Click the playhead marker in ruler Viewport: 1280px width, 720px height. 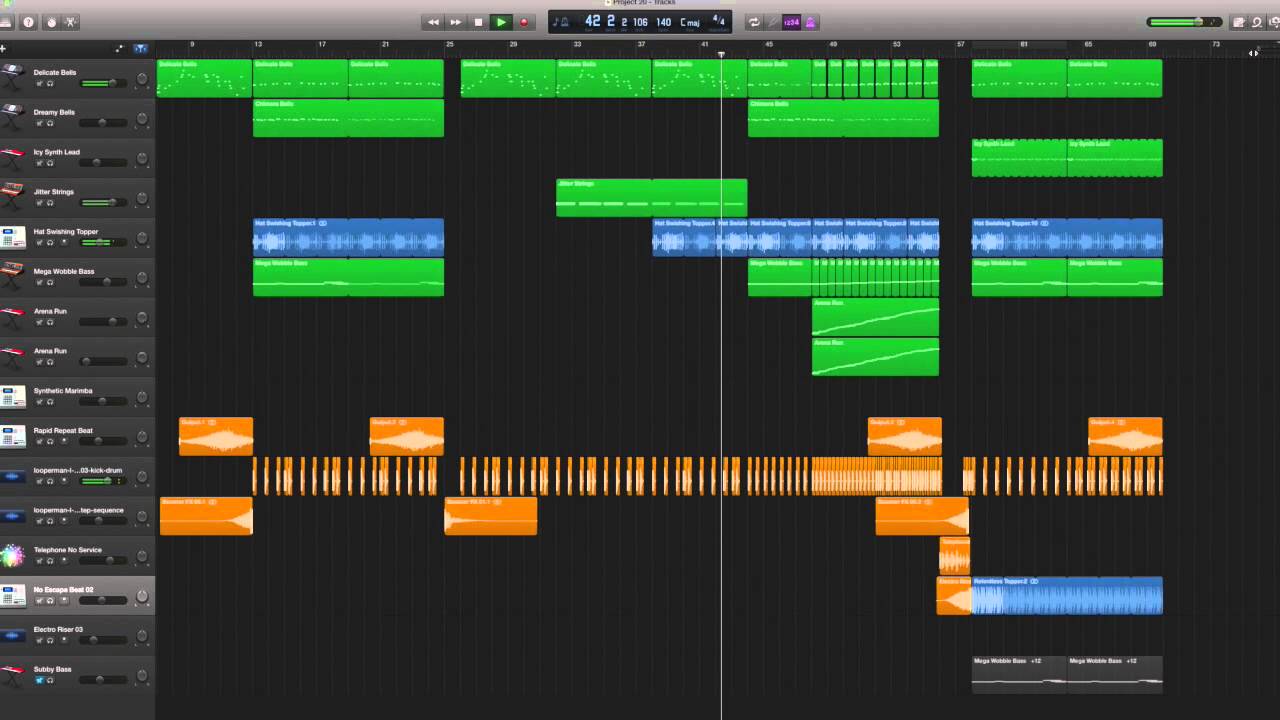(721, 54)
